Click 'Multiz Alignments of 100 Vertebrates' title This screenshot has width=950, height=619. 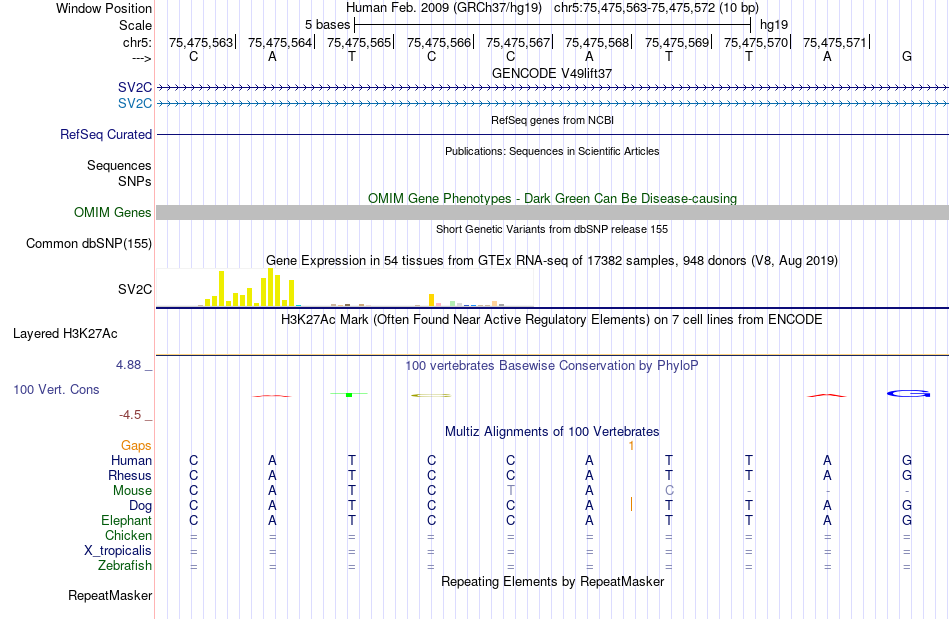pyautogui.click(x=552, y=432)
